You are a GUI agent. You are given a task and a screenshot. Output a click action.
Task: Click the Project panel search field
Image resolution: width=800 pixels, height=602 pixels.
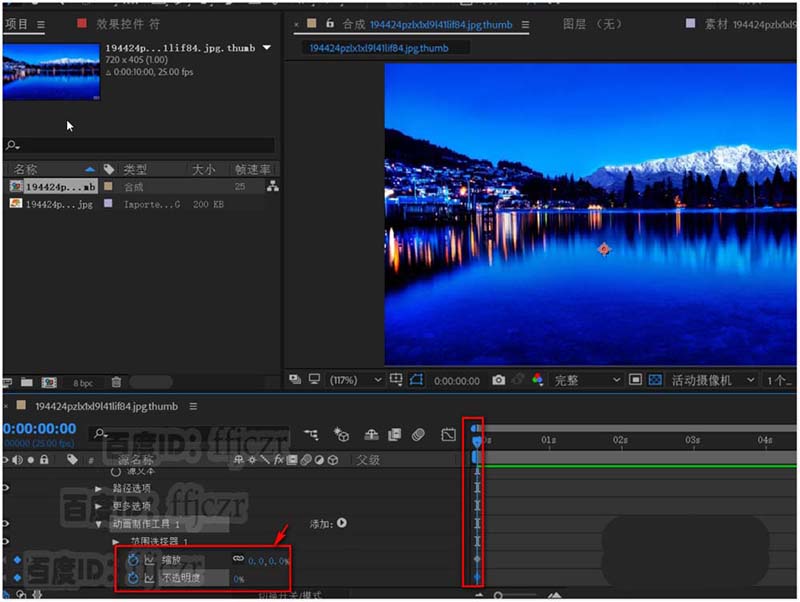coord(140,145)
